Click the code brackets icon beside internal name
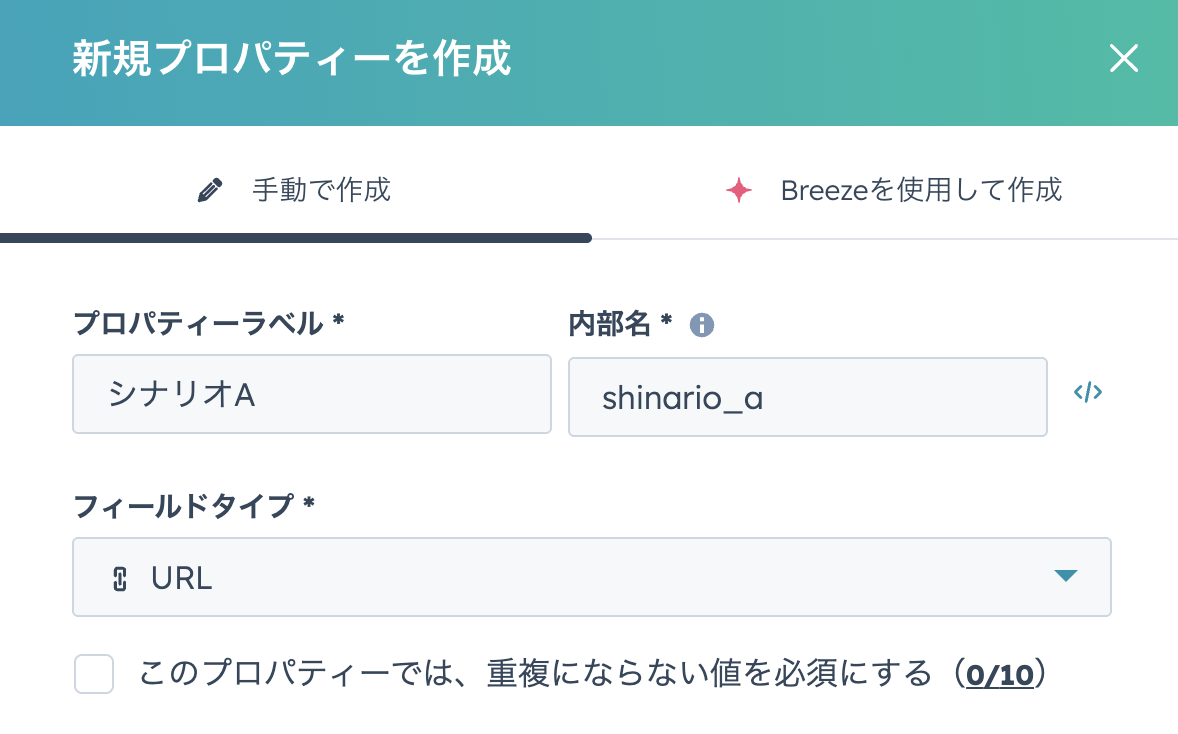Screen dimensions: 1178x734 click(1088, 393)
